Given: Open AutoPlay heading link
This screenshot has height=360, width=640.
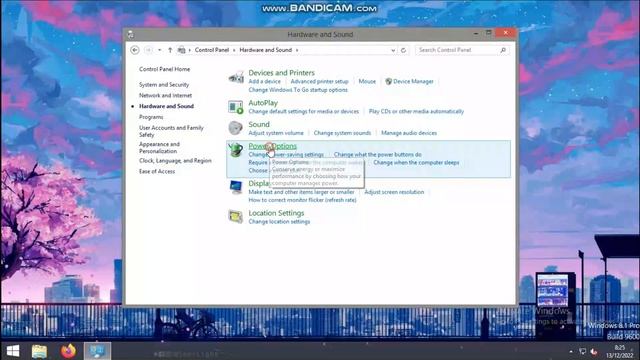Looking at the screenshot, I should tap(263, 103).
